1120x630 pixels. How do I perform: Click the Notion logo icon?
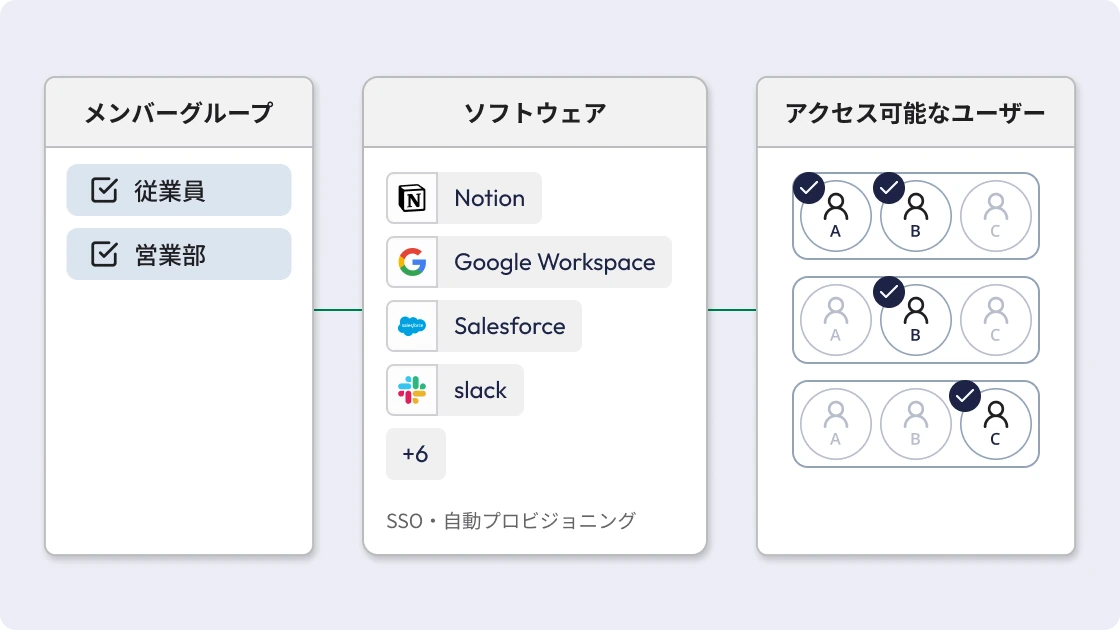(x=412, y=198)
